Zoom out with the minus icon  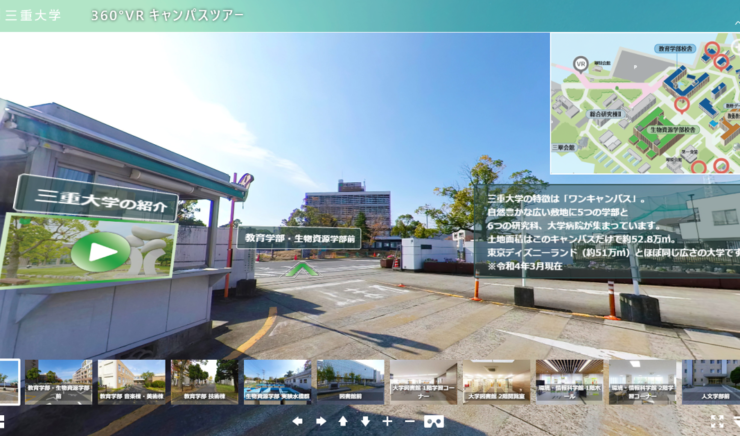coord(410,421)
